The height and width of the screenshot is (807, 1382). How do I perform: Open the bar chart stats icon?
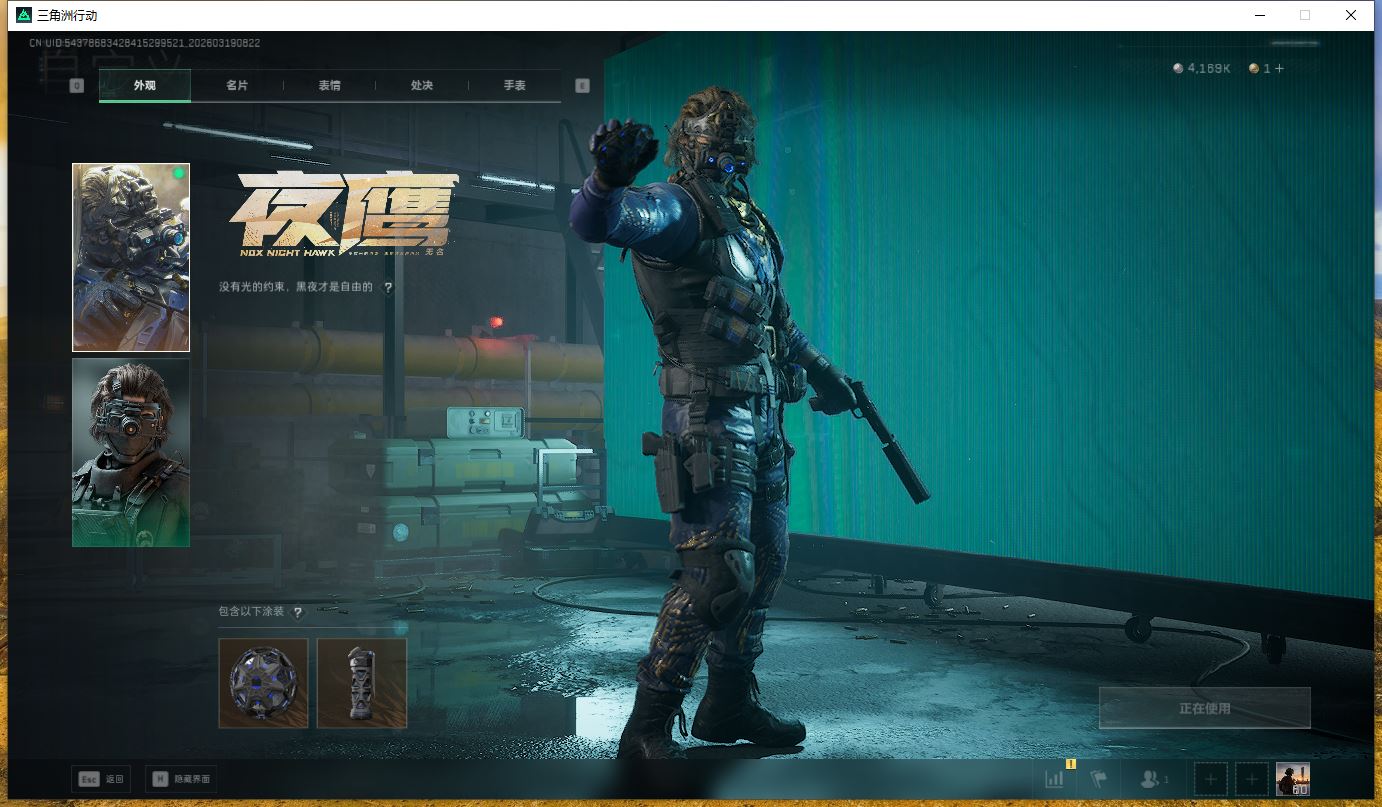coord(1055,779)
